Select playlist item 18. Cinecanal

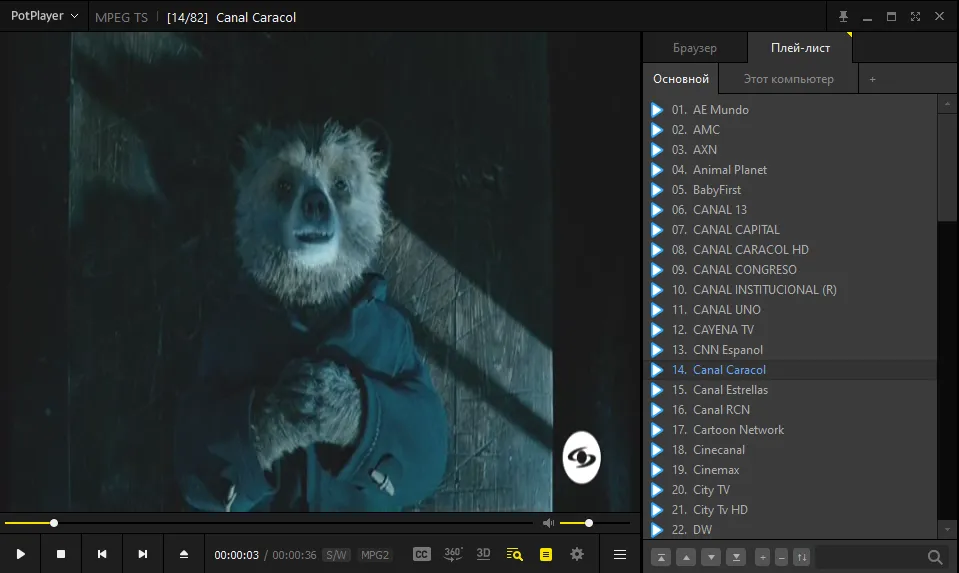point(790,449)
